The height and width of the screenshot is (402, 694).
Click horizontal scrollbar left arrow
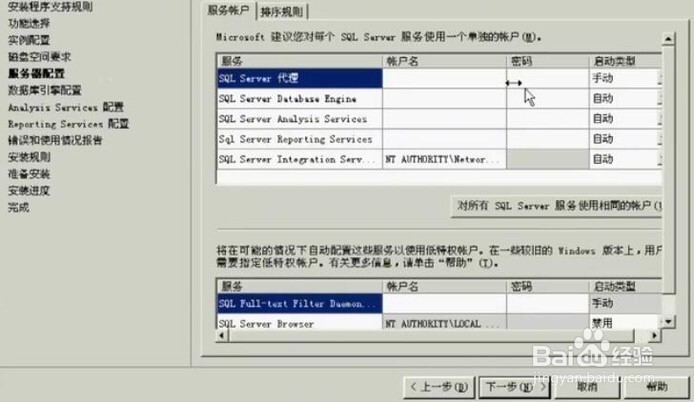click(x=222, y=336)
